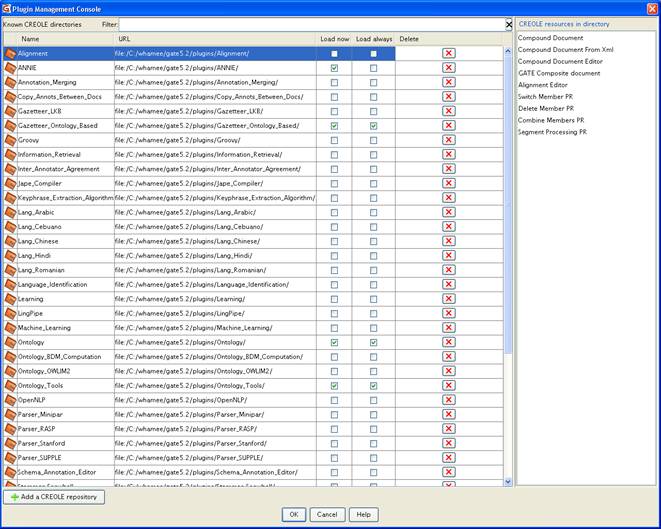Image resolution: width=661 pixels, height=529 pixels.
Task: Select 'Alignment Editor' resource
Action: (543, 85)
